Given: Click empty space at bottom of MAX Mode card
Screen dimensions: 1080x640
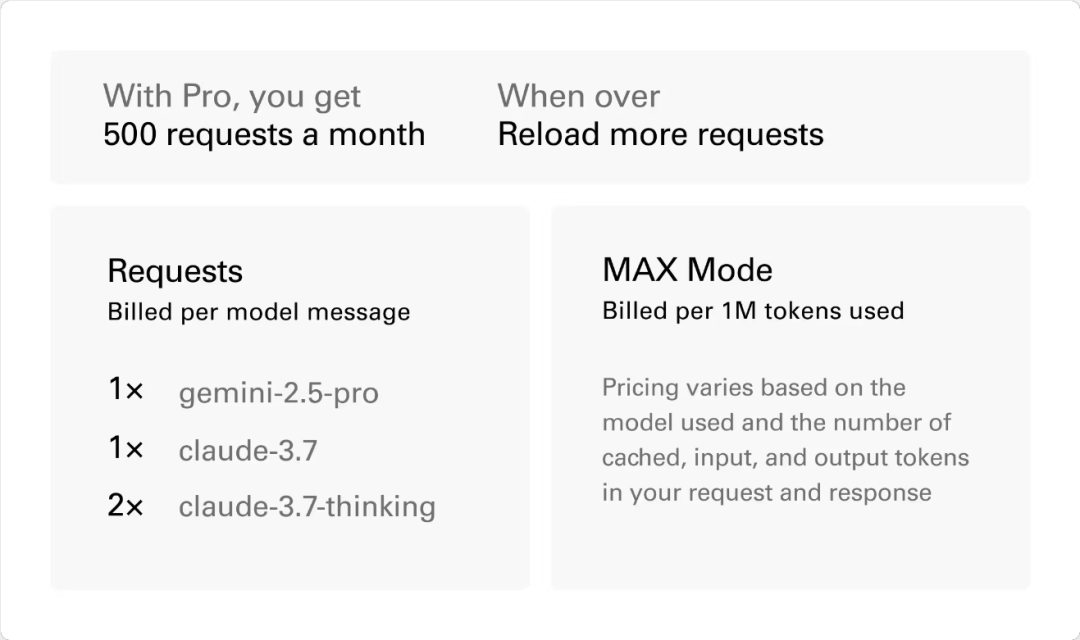Looking at the screenshot, I should [790, 555].
